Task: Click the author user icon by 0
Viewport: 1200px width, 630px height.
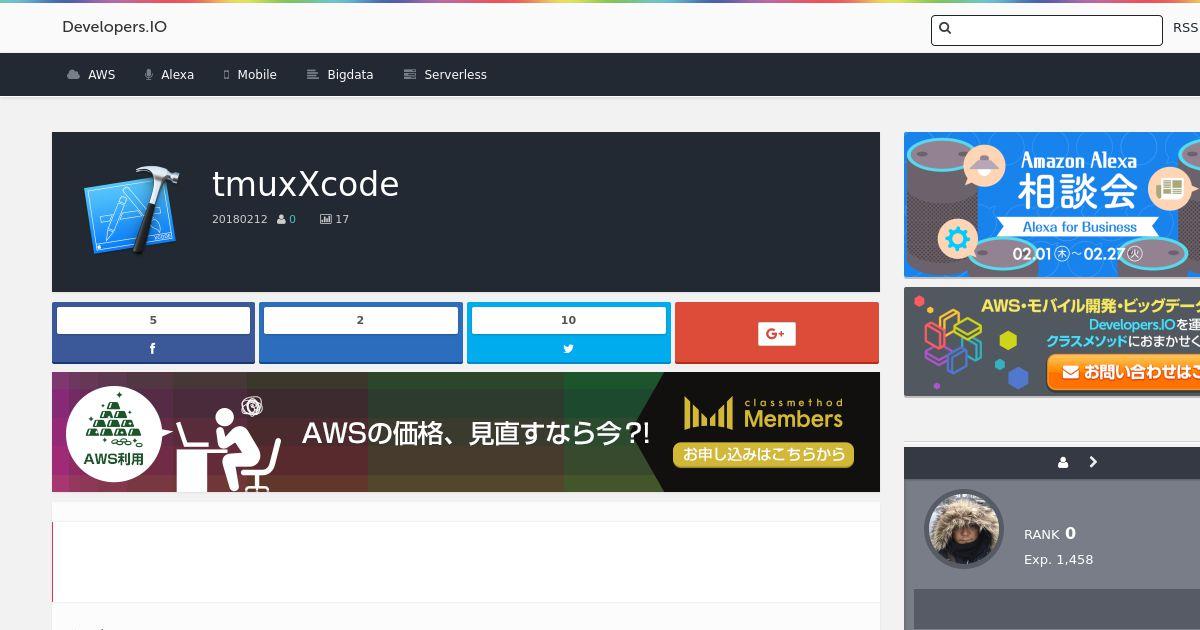Action: coord(282,219)
